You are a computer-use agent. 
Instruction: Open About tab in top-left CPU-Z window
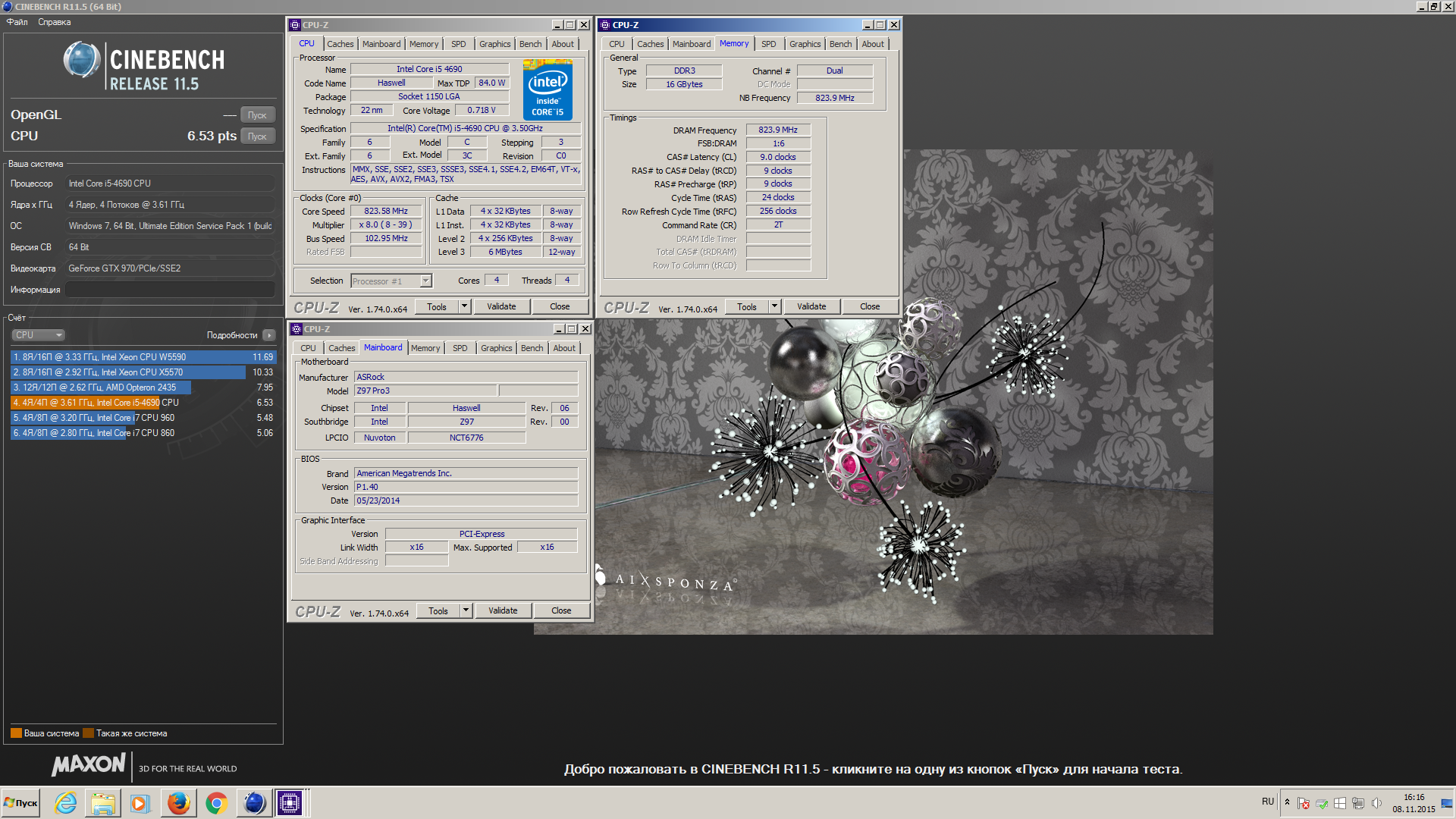coord(562,44)
